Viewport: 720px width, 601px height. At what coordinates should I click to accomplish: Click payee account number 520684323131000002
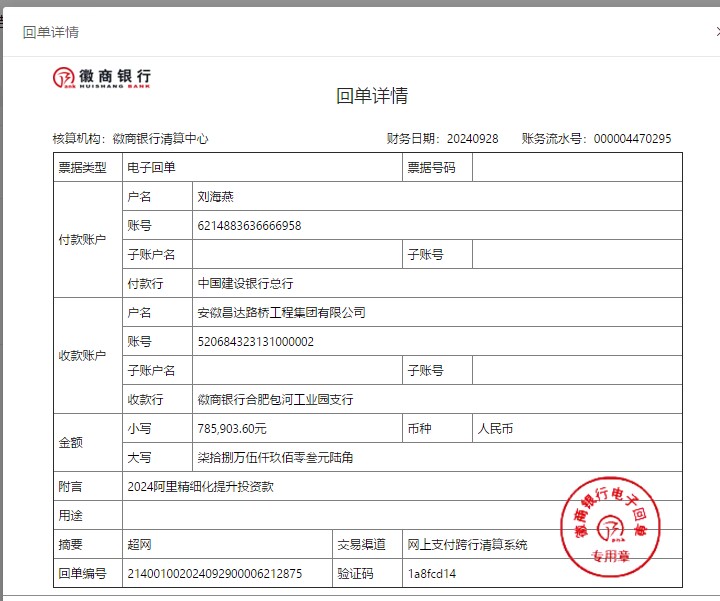pos(255,342)
